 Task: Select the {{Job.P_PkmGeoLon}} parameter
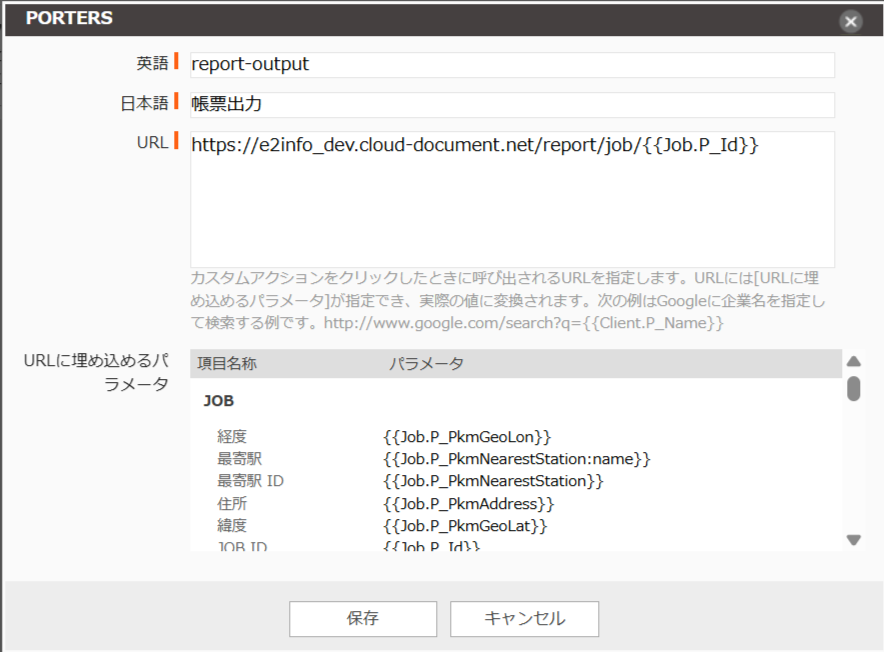point(467,437)
